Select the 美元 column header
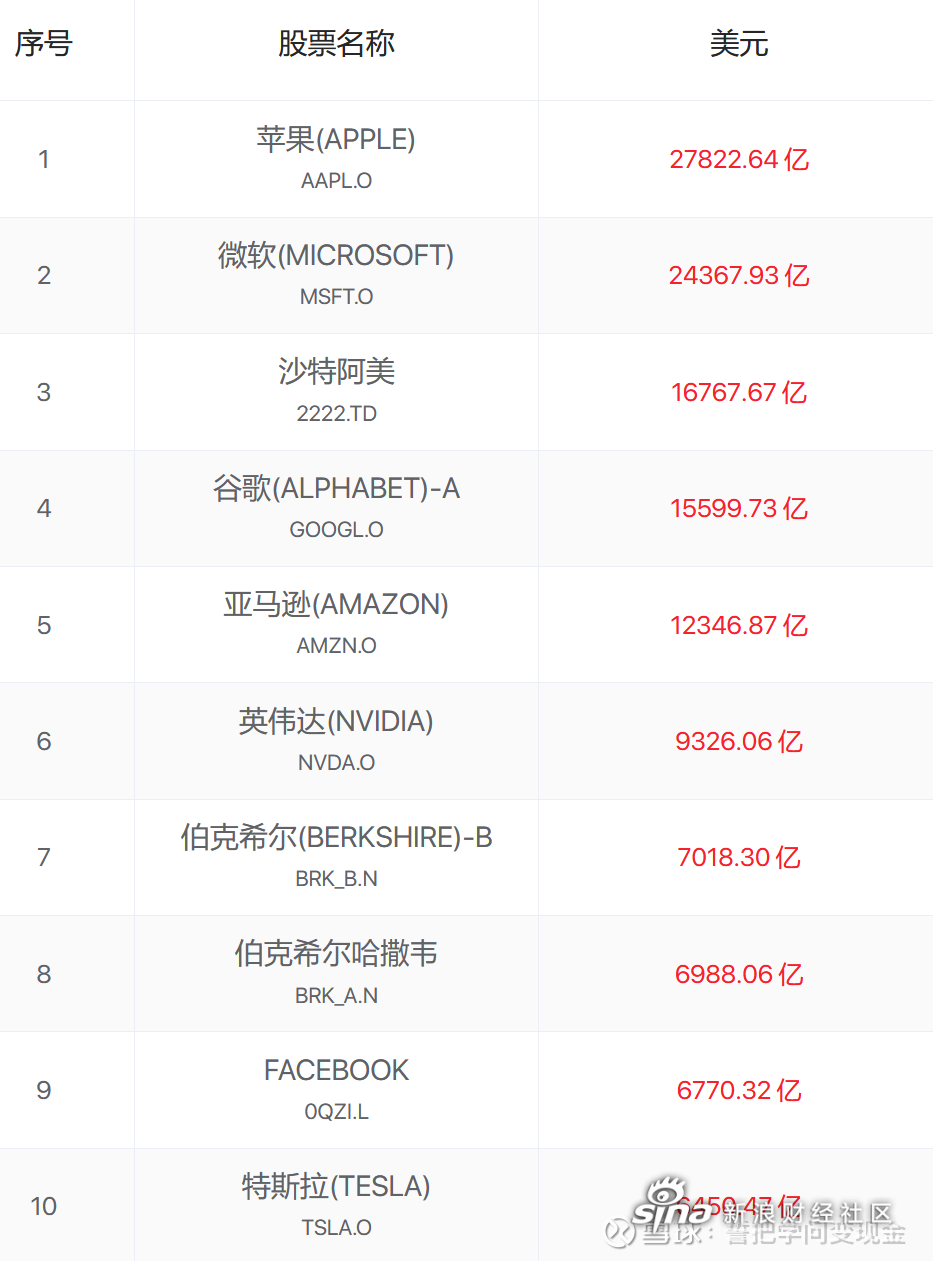 pyautogui.click(x=739, y=44)
